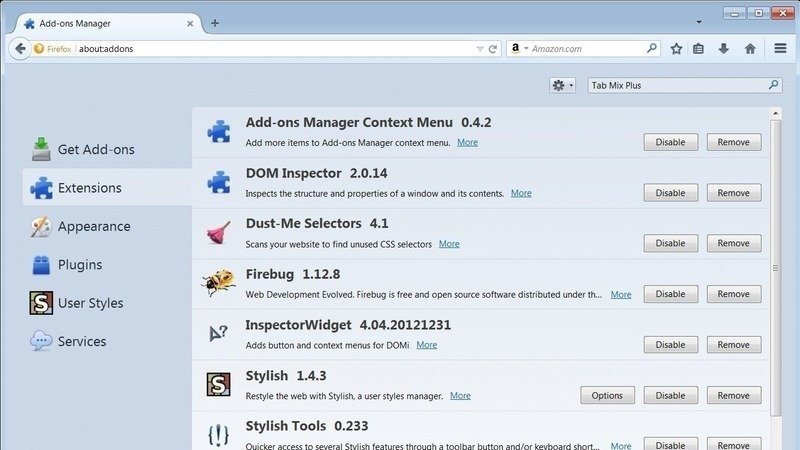Select the Firebug 1.12.8 title

293,274
